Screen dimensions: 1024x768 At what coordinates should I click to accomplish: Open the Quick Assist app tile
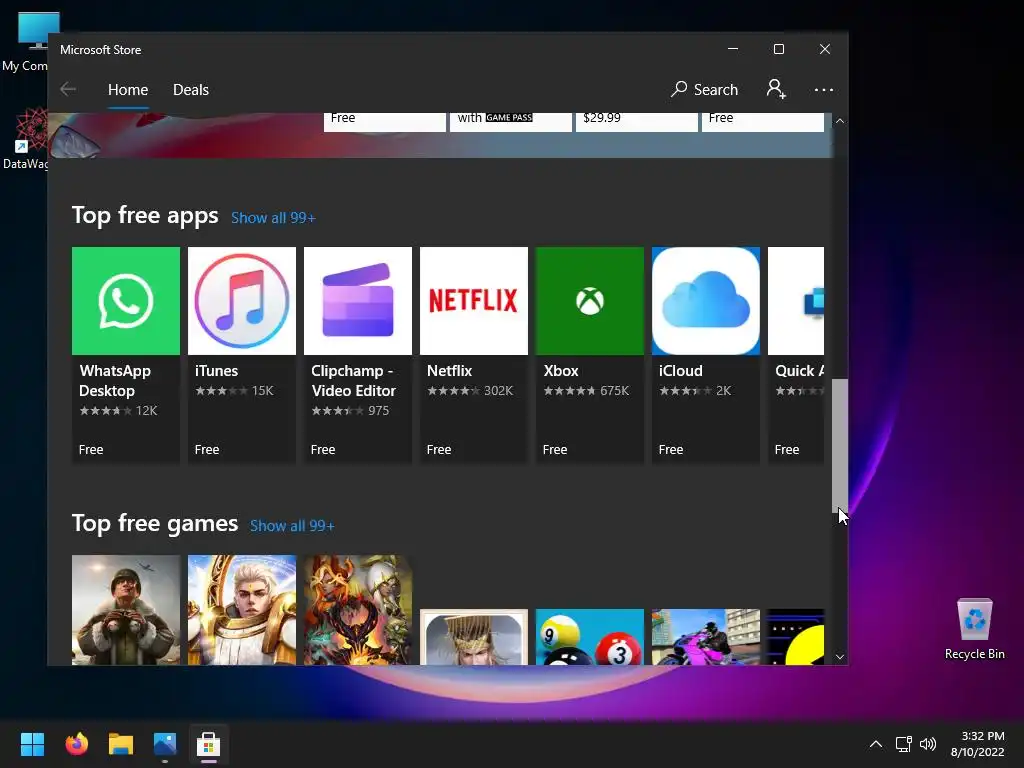pos(796,355)
